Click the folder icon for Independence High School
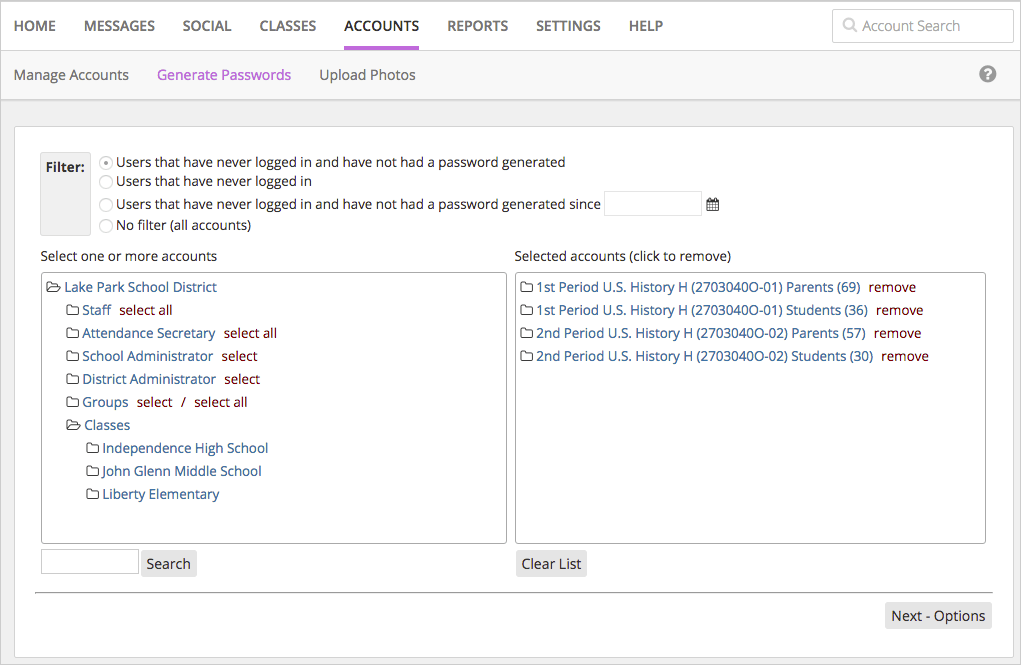 pyautogui.click(x=92, y=448)
